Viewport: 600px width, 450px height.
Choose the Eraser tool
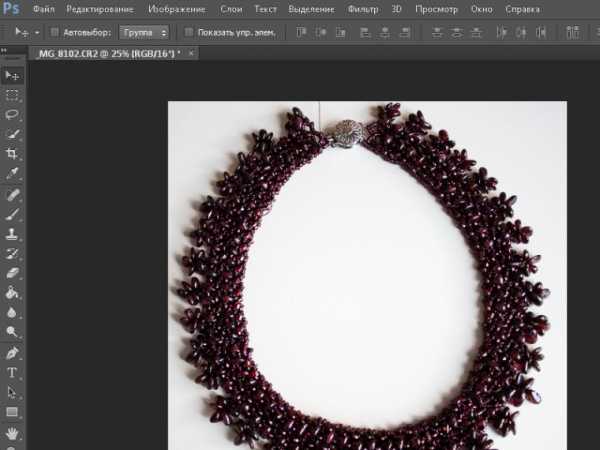pyautogui.click(x=12, y=272)
